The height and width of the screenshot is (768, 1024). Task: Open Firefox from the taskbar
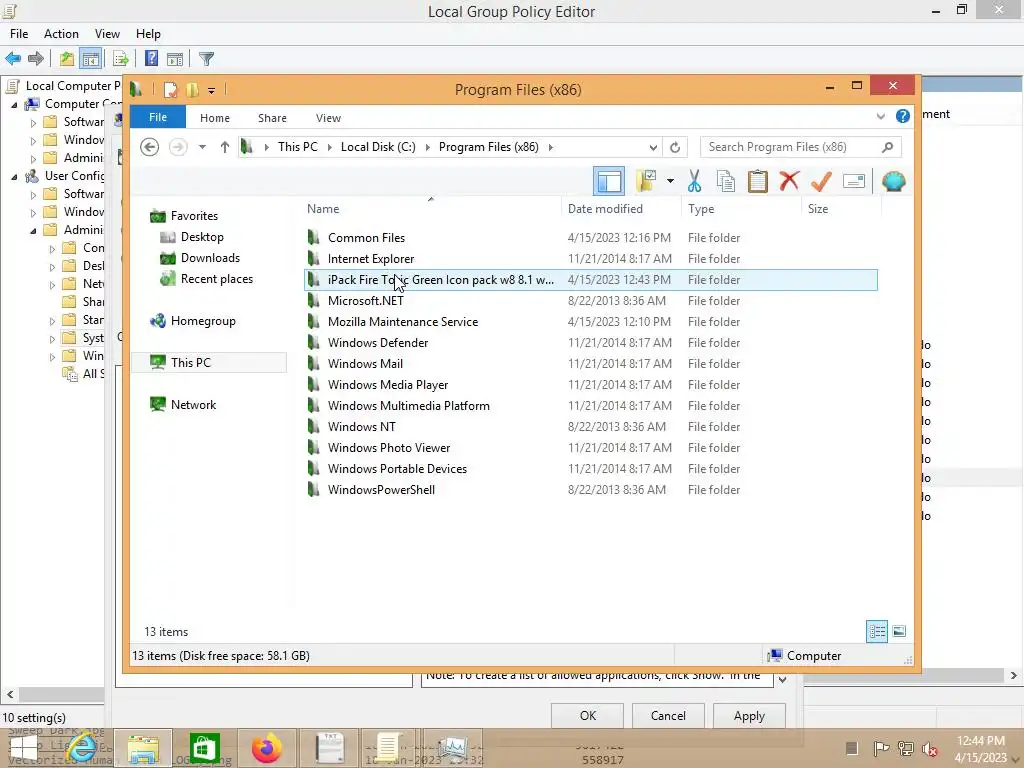266,748
